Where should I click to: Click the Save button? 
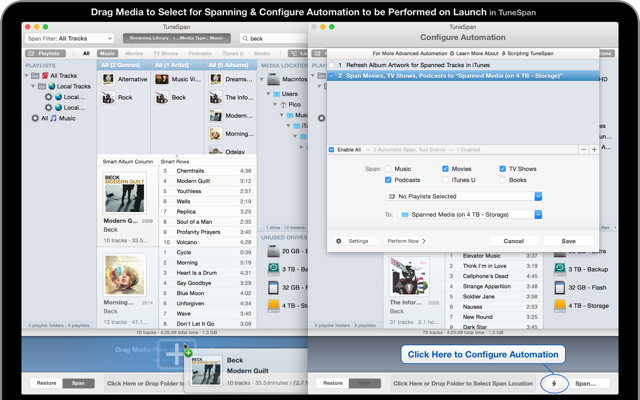[568, 241]
